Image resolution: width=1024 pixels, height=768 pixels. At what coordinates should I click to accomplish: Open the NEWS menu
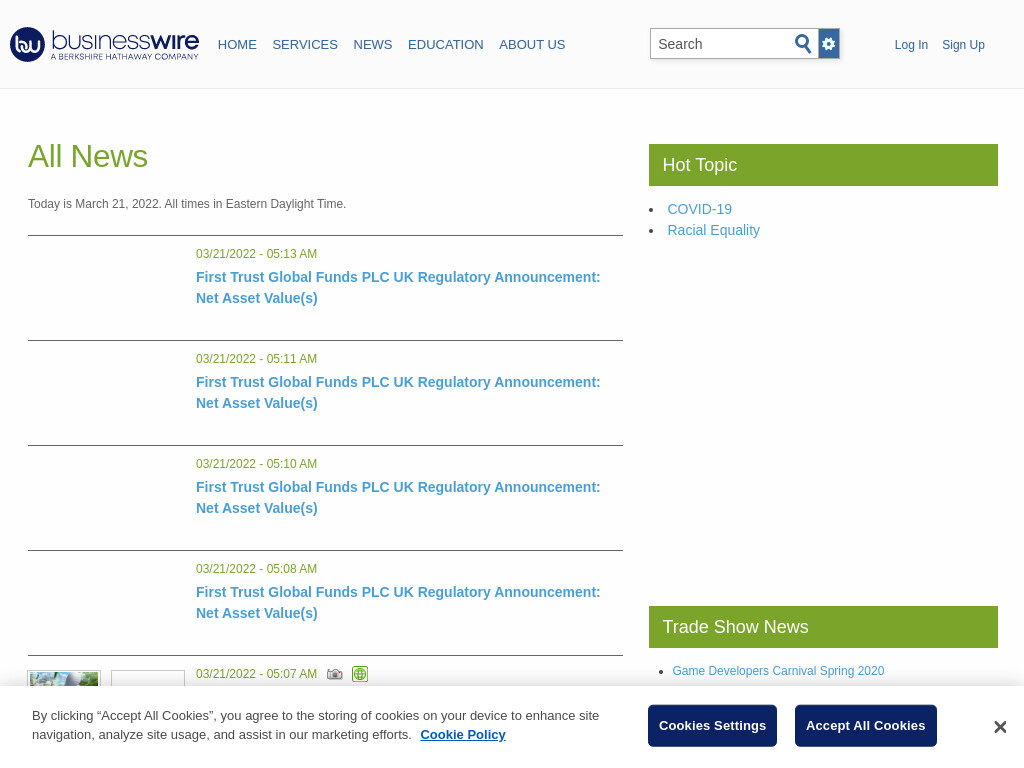click(x=373, y=44)
